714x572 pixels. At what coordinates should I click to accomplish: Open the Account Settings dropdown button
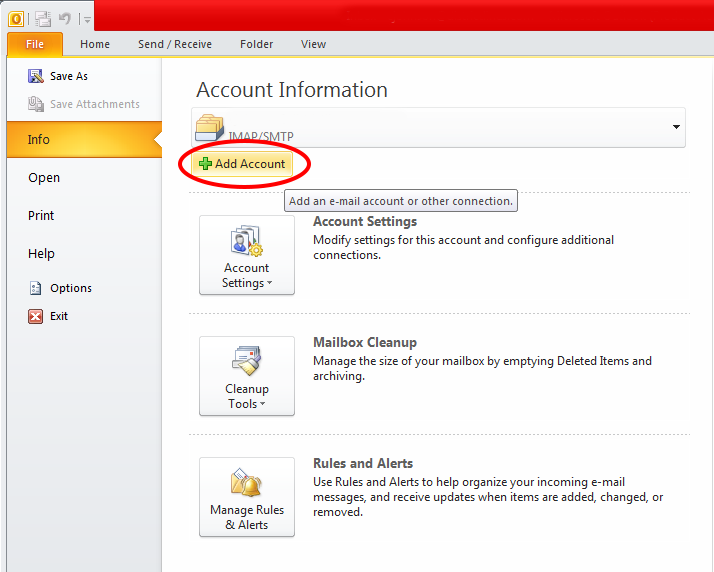coord(246,255)
